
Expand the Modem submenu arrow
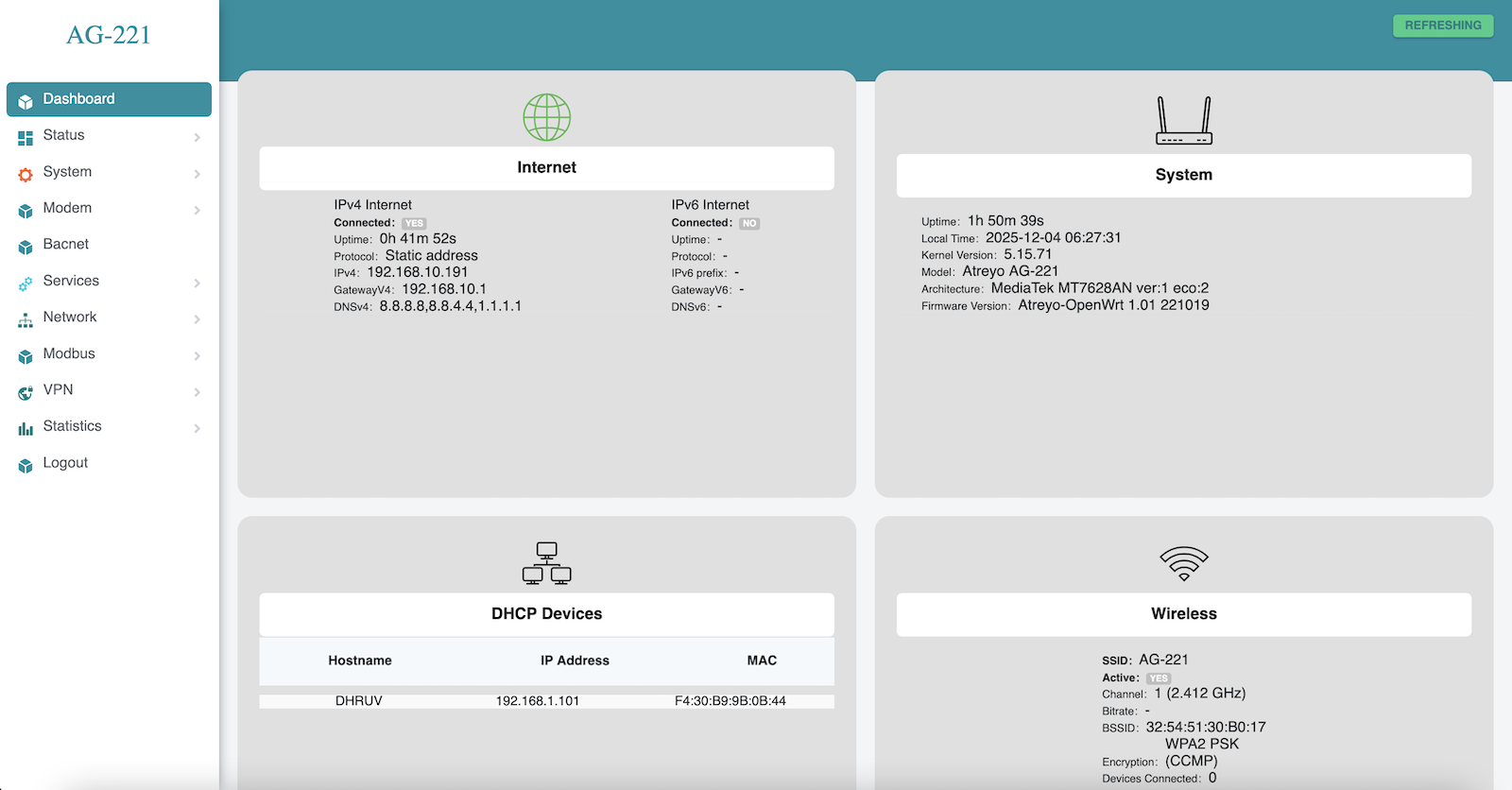point(197,211)
